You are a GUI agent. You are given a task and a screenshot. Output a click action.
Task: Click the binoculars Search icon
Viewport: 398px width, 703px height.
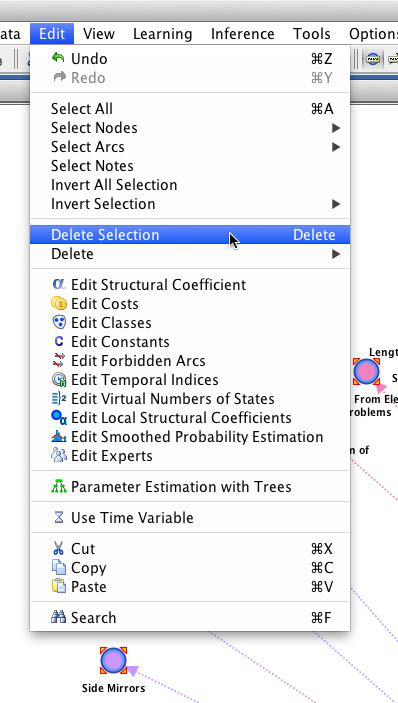59,617
